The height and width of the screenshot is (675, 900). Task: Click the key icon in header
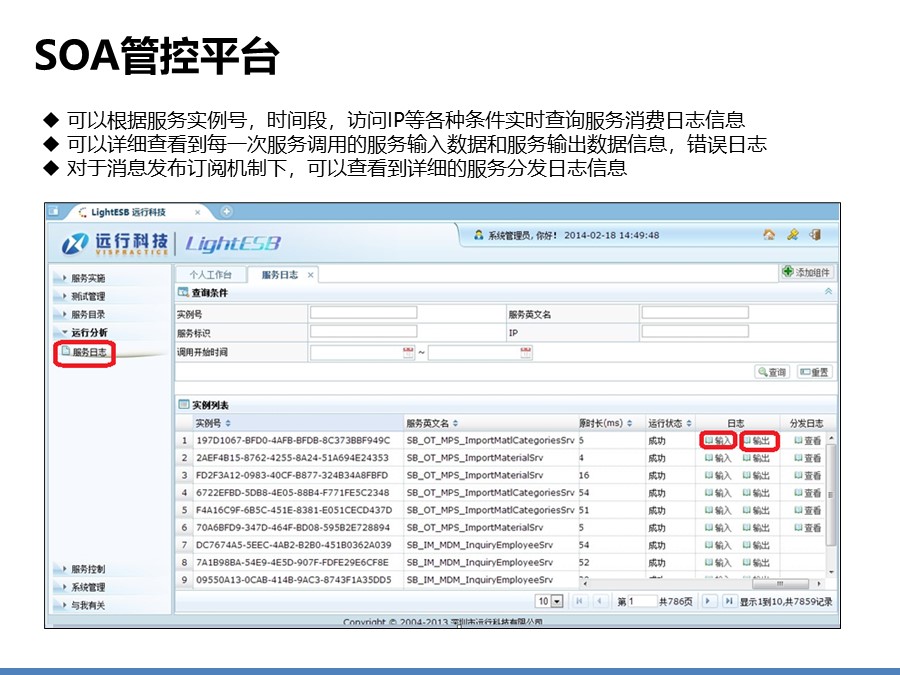pos(793,235)
